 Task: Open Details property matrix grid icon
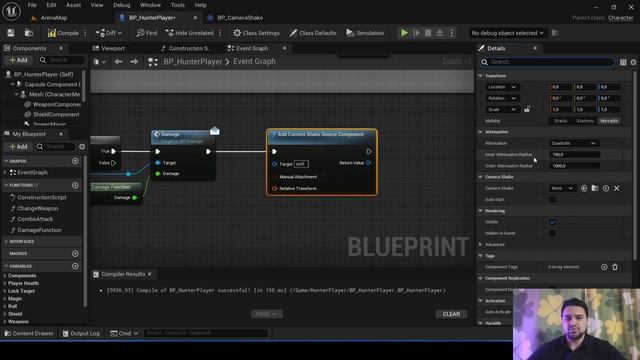623,62
